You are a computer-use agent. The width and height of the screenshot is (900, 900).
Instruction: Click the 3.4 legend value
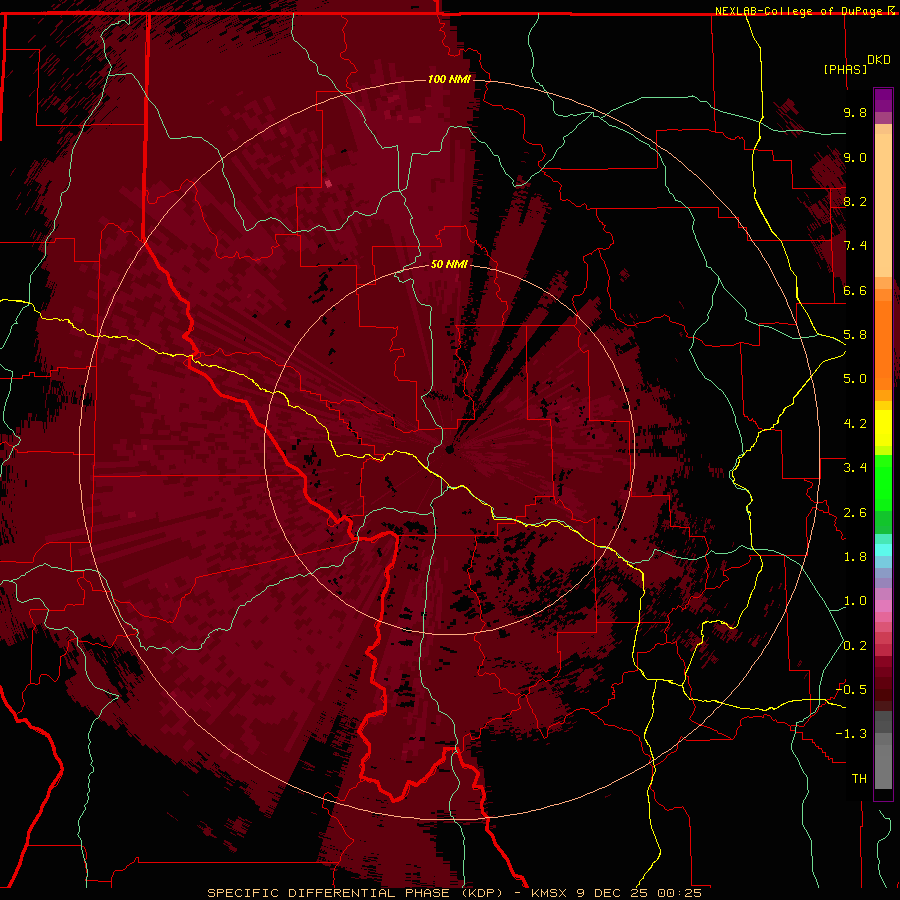(x=855, y=468)
